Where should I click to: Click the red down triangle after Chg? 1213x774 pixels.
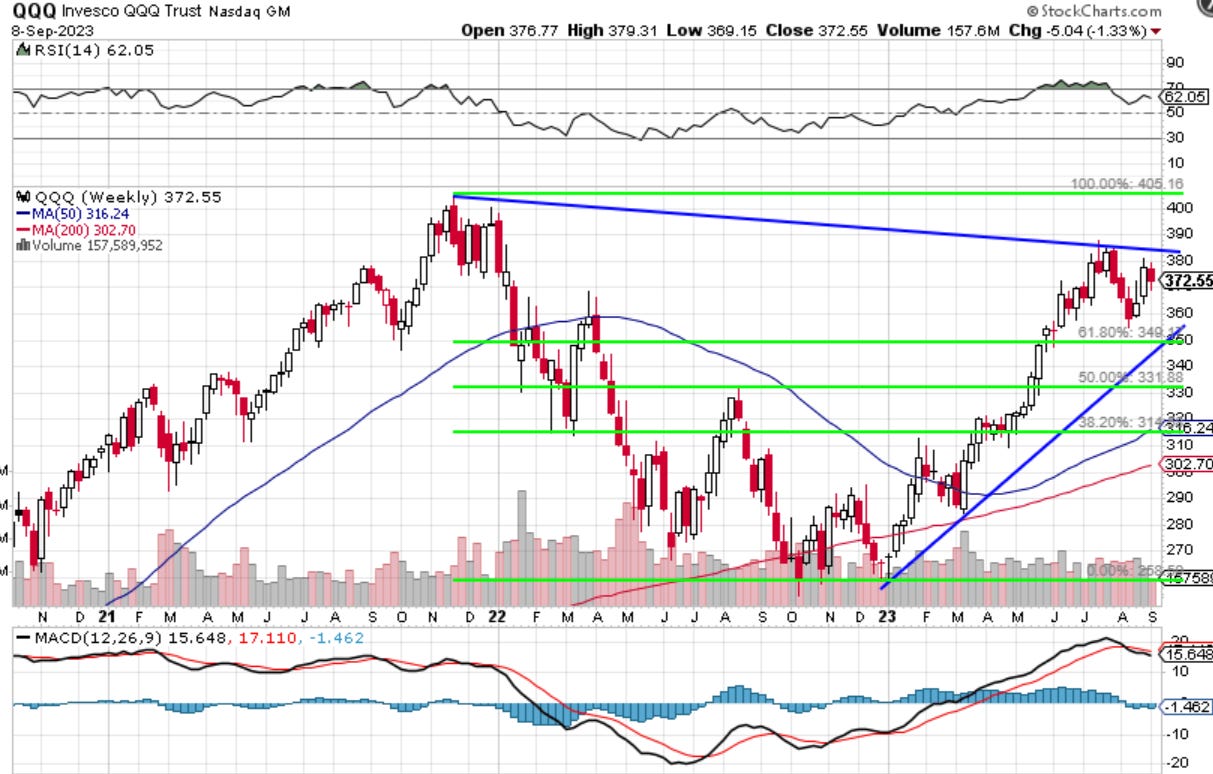1156,31
